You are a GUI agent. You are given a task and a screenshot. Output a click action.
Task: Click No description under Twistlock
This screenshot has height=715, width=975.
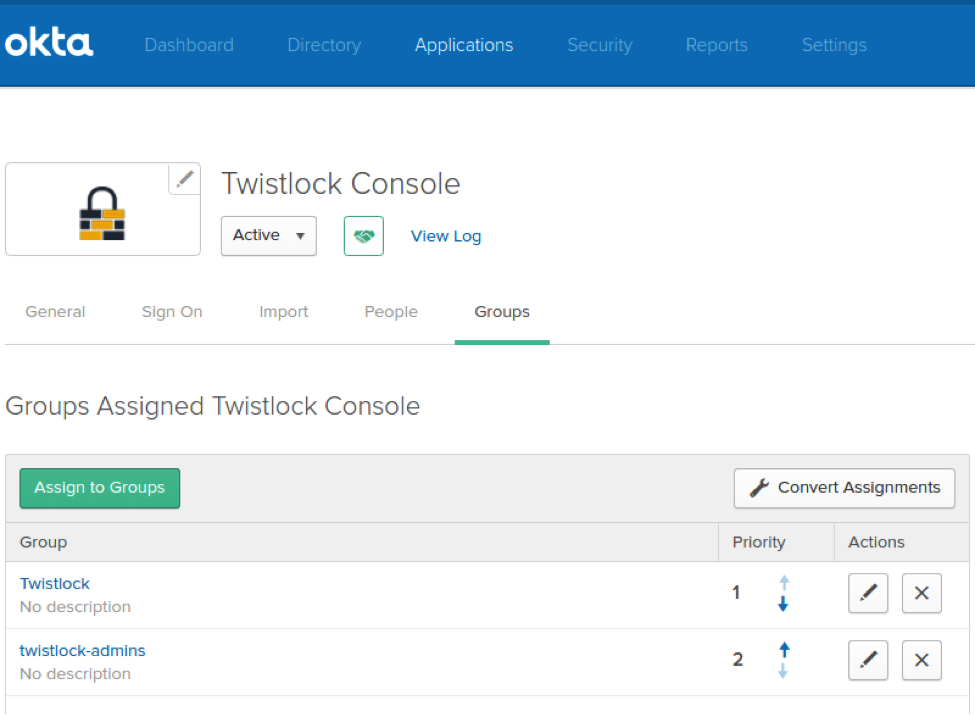(x=75, y=607)
